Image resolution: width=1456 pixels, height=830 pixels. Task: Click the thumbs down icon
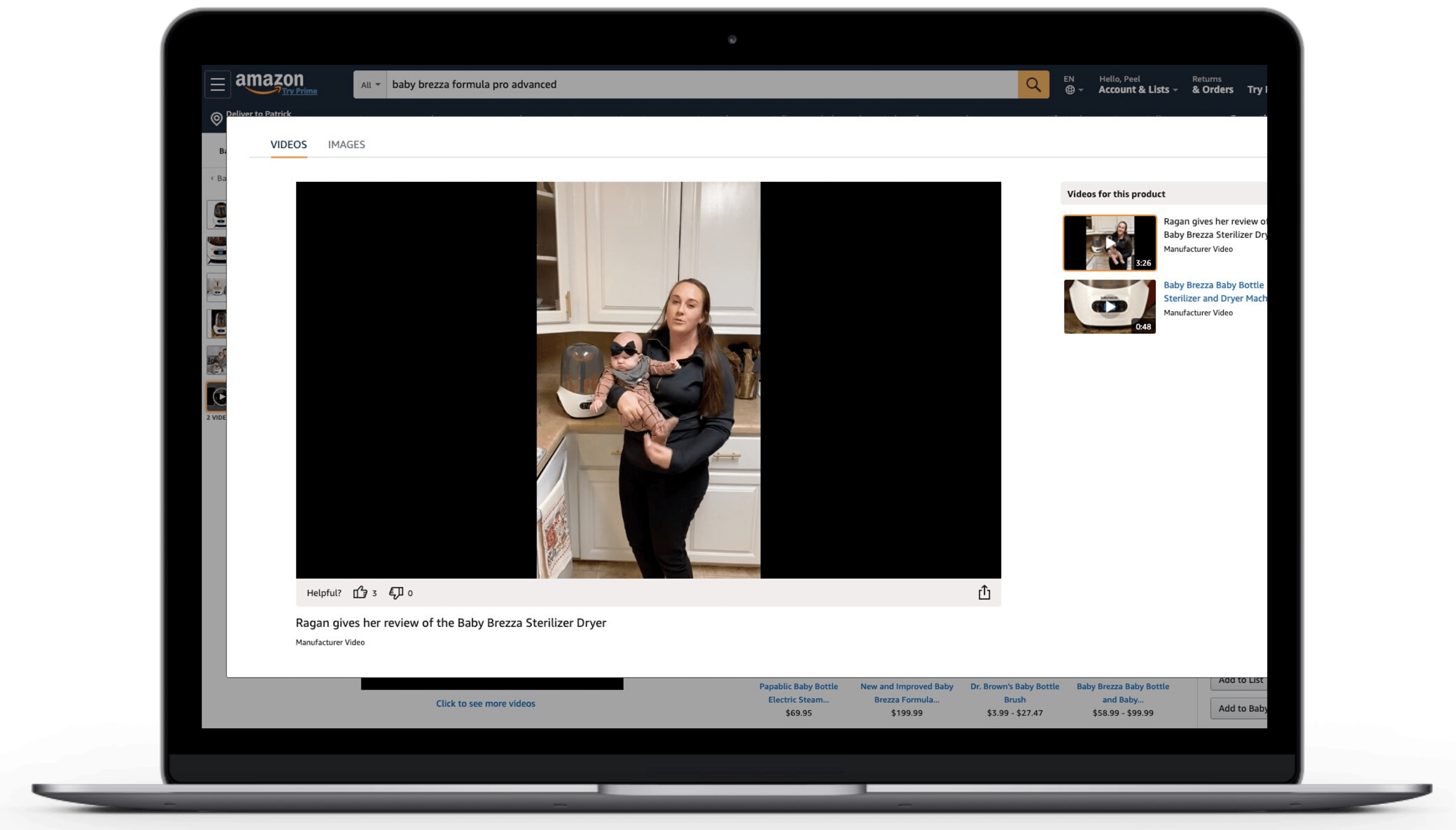tap(396, 592)
